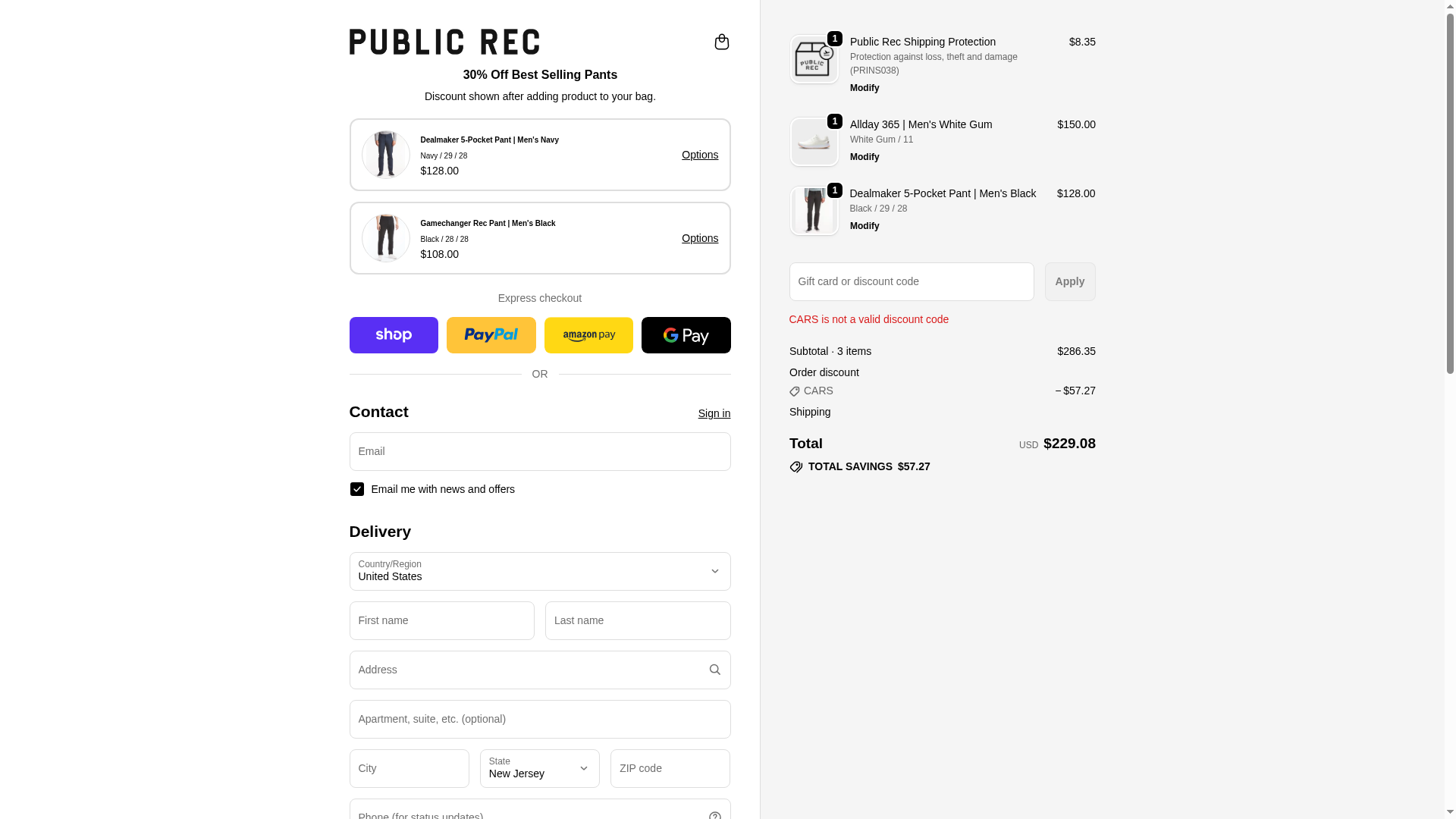
Task: Pay with Shop Pay express button
Action: [x=394, y=335]
